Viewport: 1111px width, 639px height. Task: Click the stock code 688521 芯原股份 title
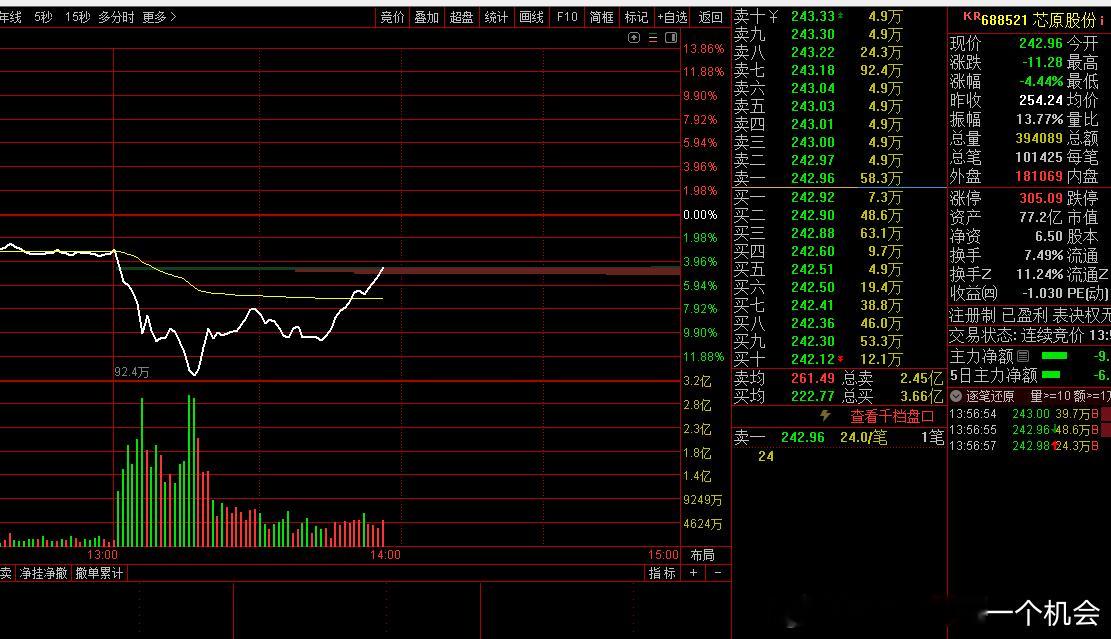click(x=1037, y=20)
